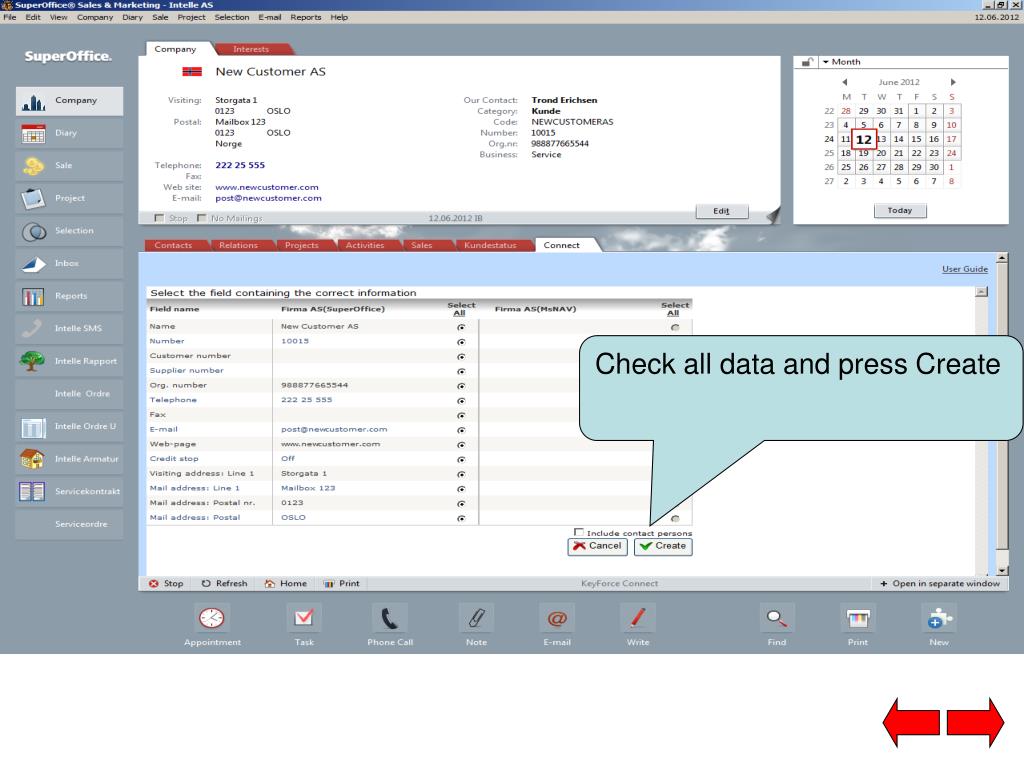1024x768 pixels.
Task: Enable Include contact persons
Action: click(x=579, y=533)
